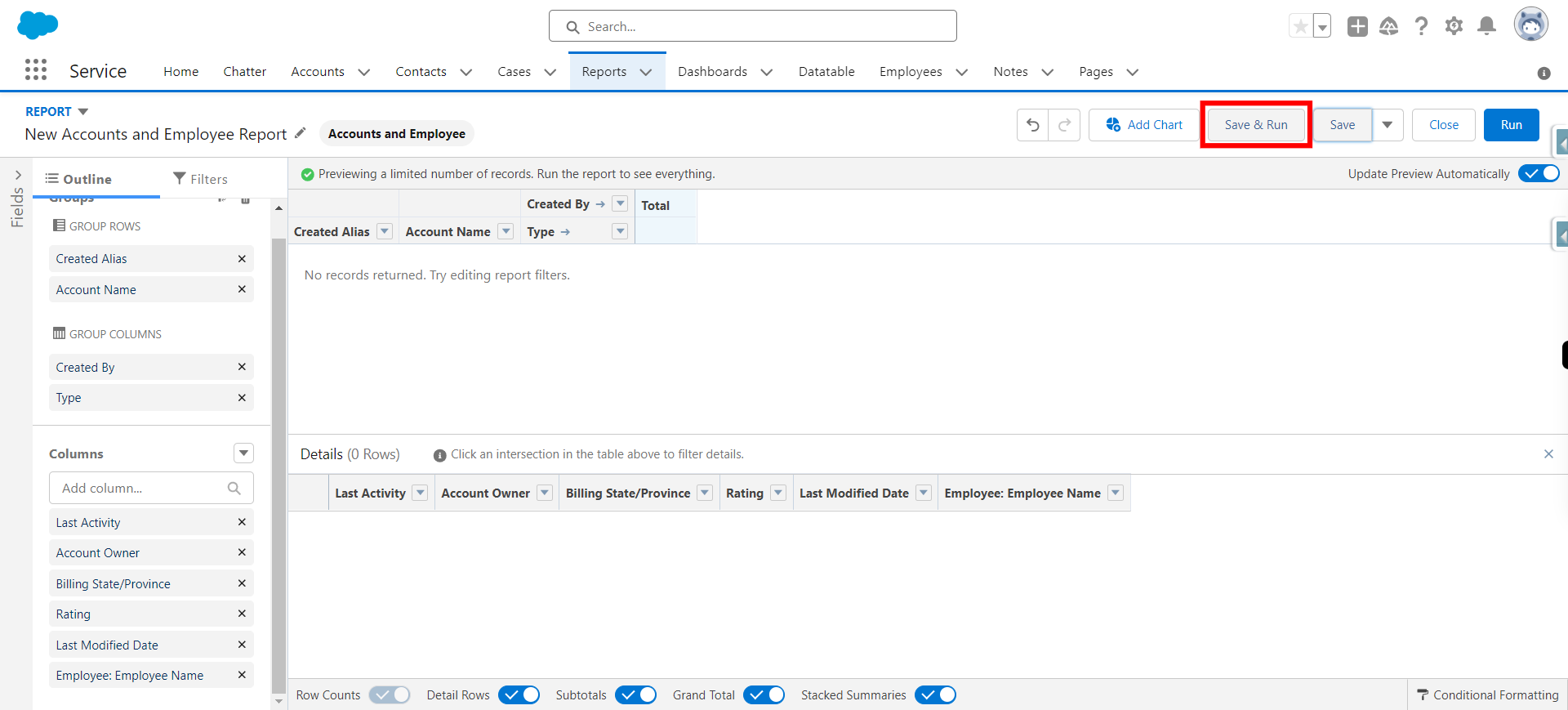The height and width of the screenshot is (710, 1568).
Task: Open the Created Alias column header menu
Action: click(x=385, y=231)
